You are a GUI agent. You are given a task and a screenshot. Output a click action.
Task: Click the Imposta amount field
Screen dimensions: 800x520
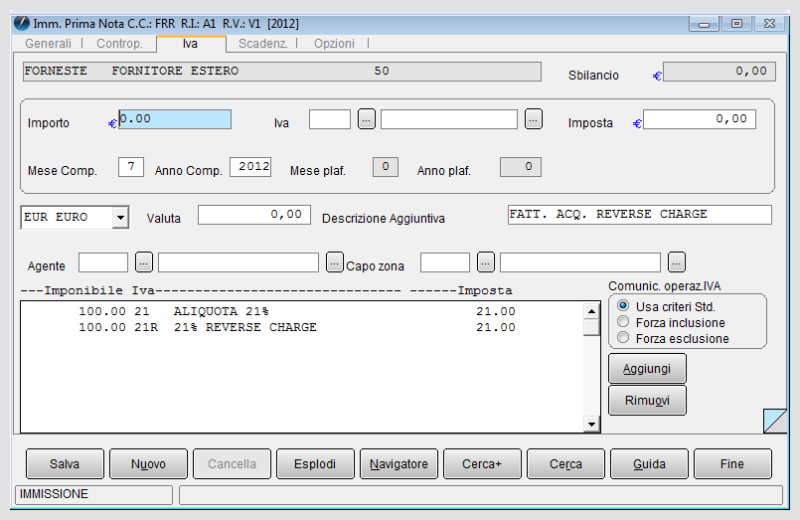point(699,119)
